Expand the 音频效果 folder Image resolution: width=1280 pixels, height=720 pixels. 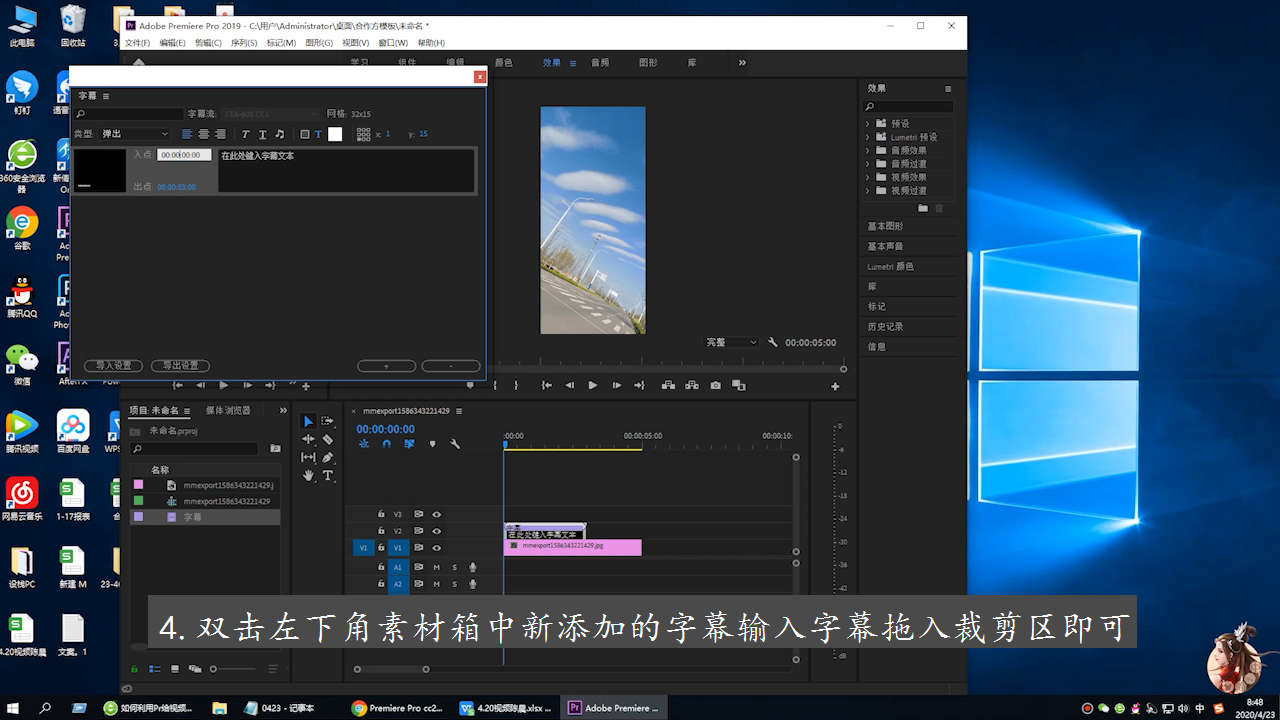[867, 150]
